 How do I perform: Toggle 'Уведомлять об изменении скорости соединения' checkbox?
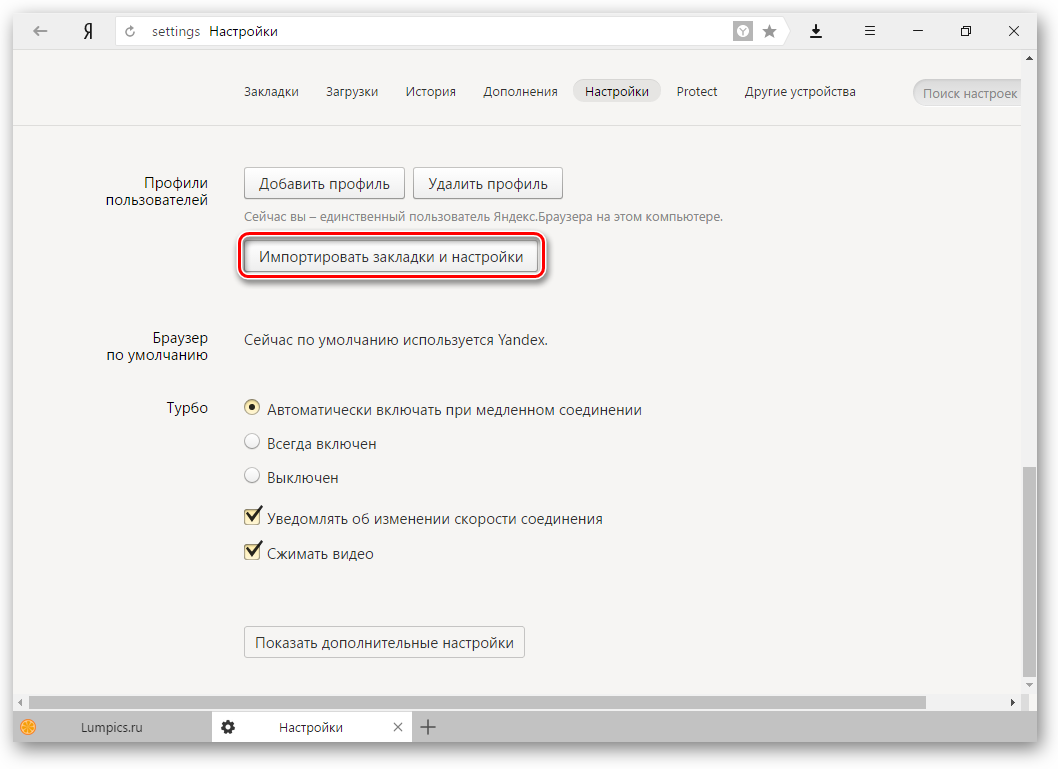[x=253, y=517]
